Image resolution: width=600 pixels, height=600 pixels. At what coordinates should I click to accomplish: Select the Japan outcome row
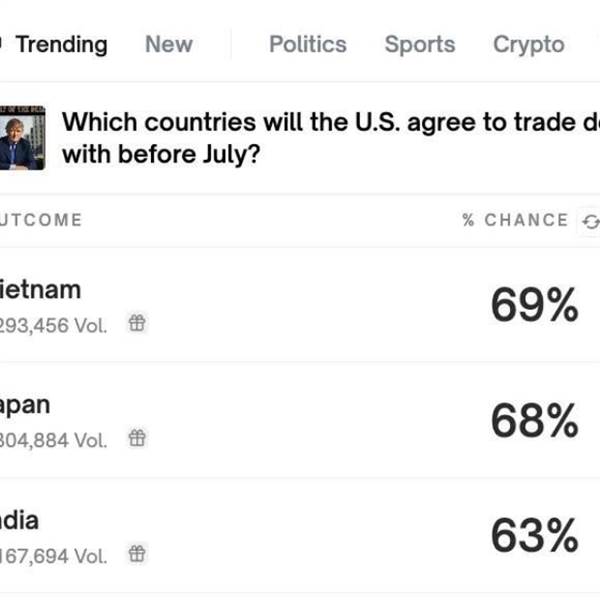[300, 420]
